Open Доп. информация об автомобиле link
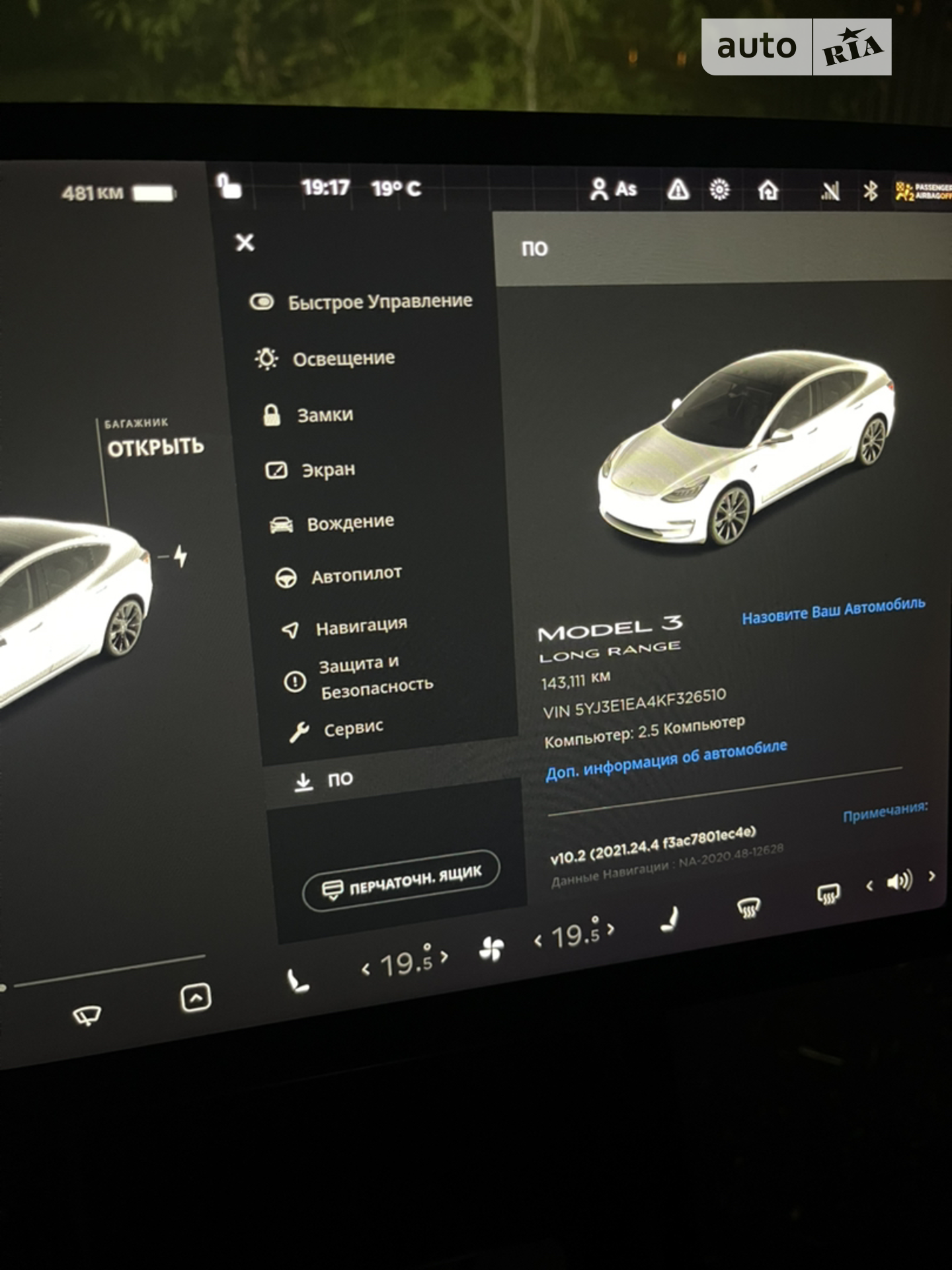 (x=666, y=760)
